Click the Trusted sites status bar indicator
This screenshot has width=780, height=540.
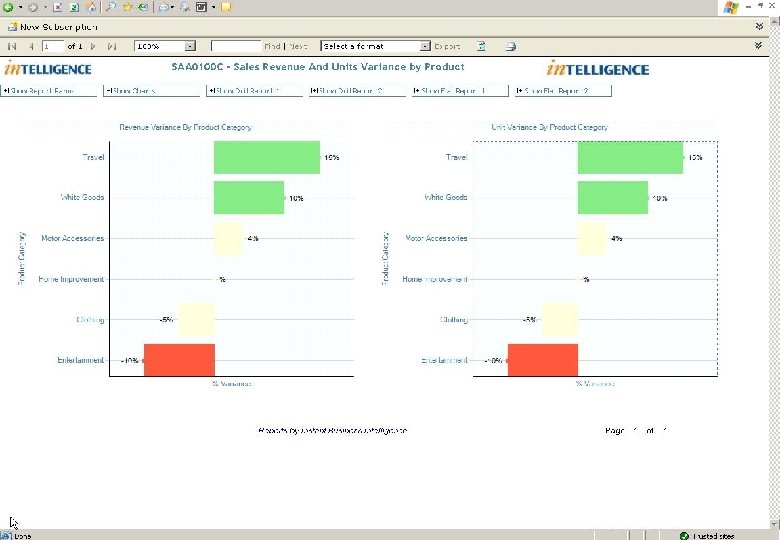coord(707,536)
